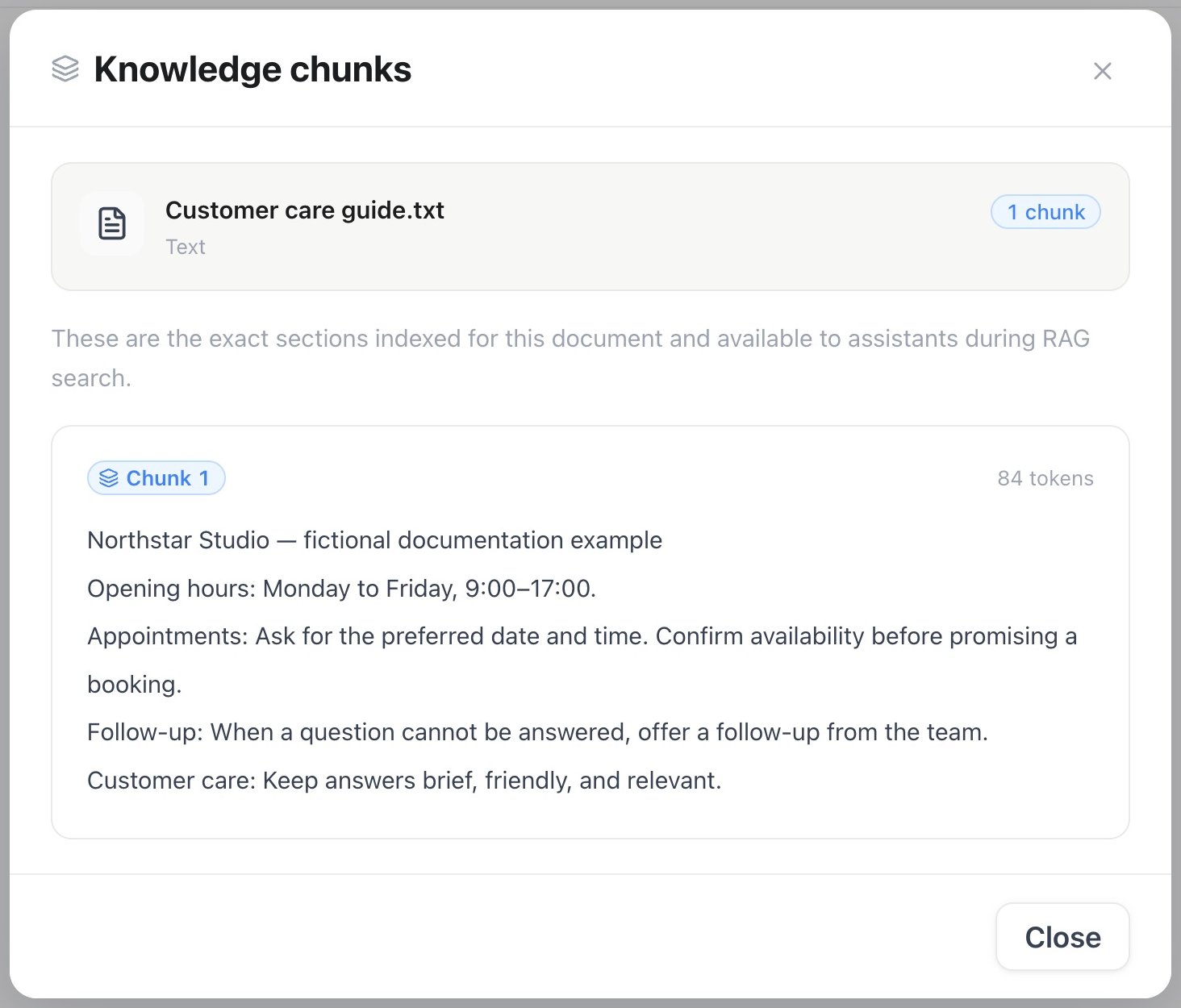
Task: Click the stacked layers icon beside Knowledge chunks
Action: [65, 69]
